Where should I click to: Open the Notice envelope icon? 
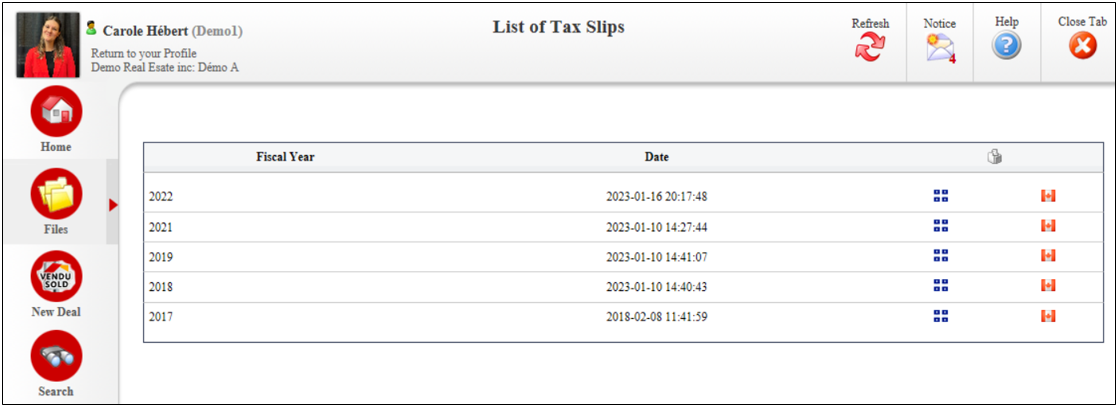[940, 49]
